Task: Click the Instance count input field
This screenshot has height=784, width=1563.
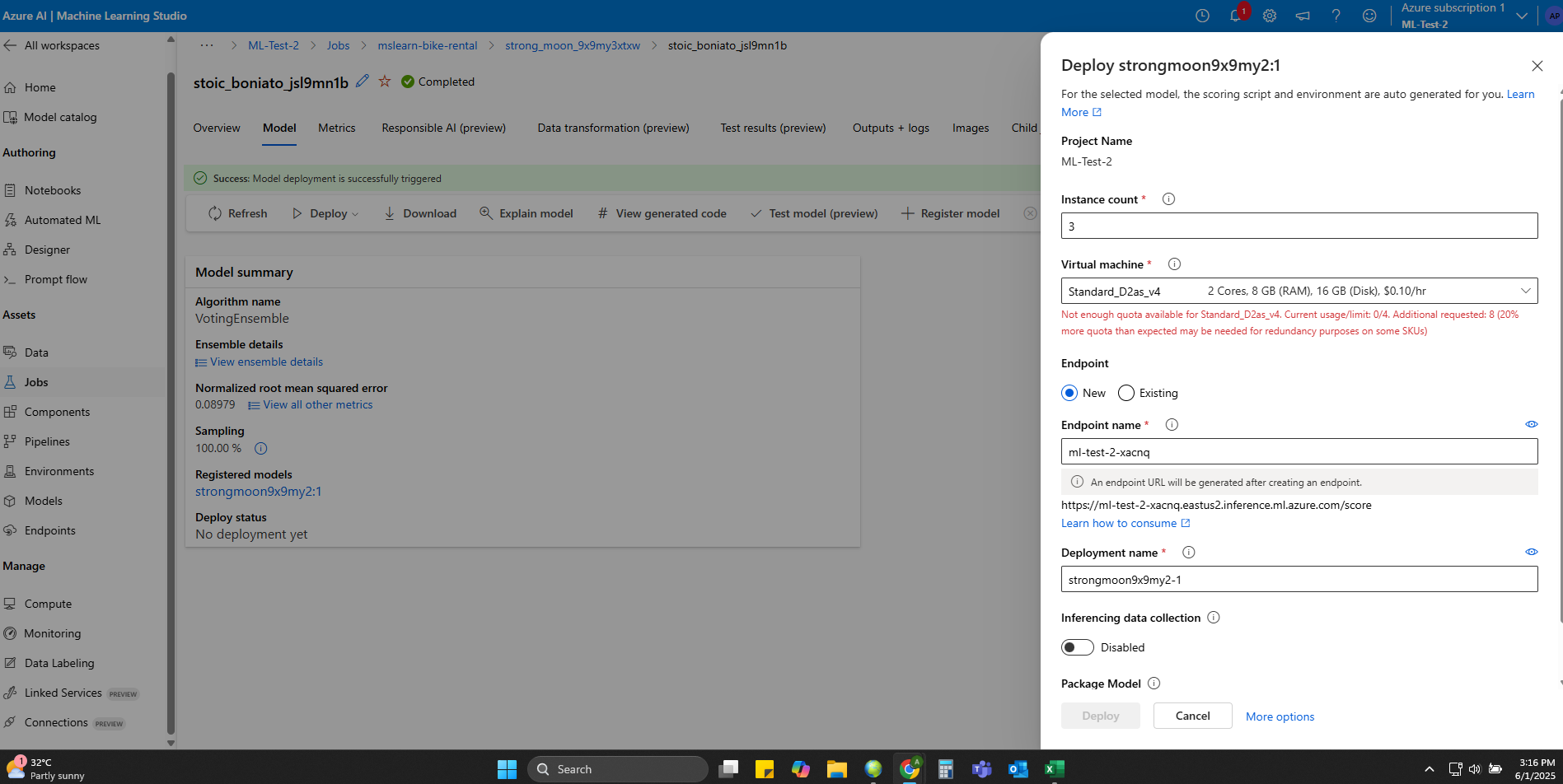Action: coord(1299,226)
